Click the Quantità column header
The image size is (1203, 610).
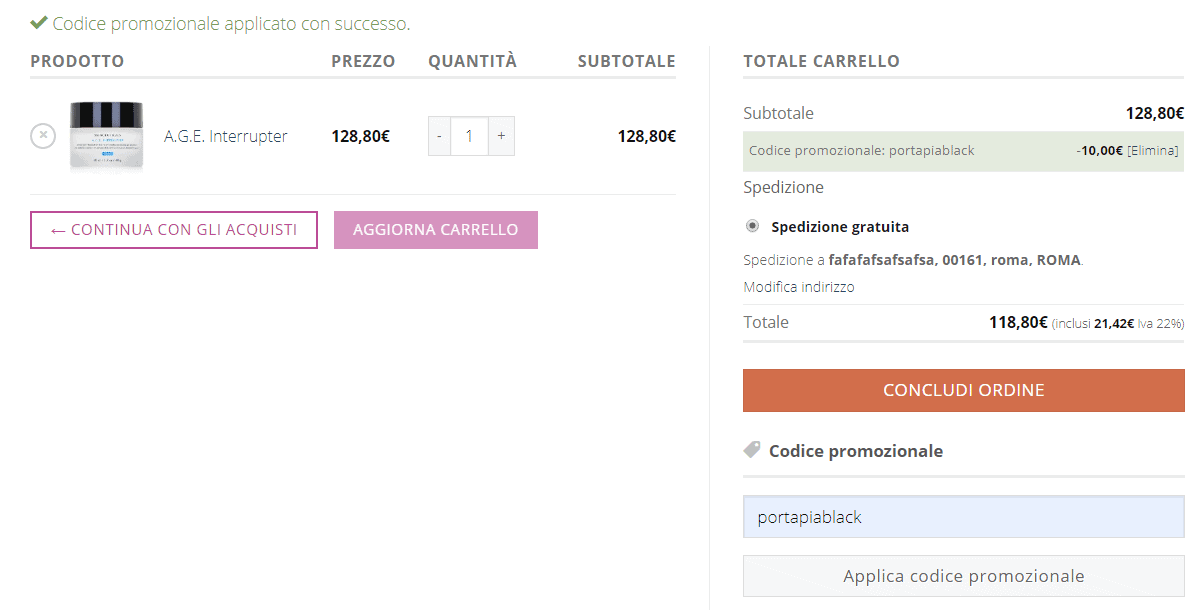click(473, 61)
